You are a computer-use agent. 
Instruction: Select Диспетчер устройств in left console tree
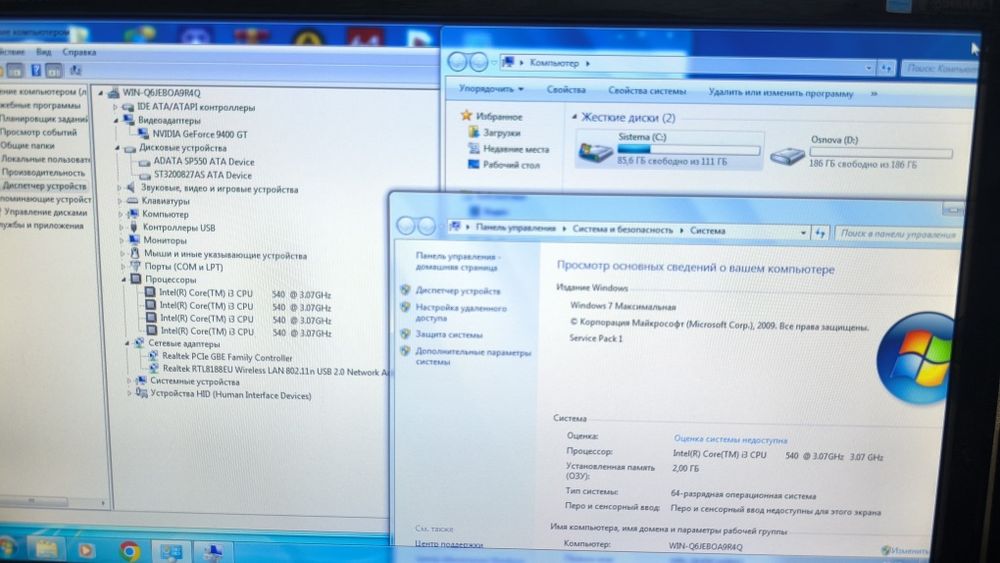(43, 186)
